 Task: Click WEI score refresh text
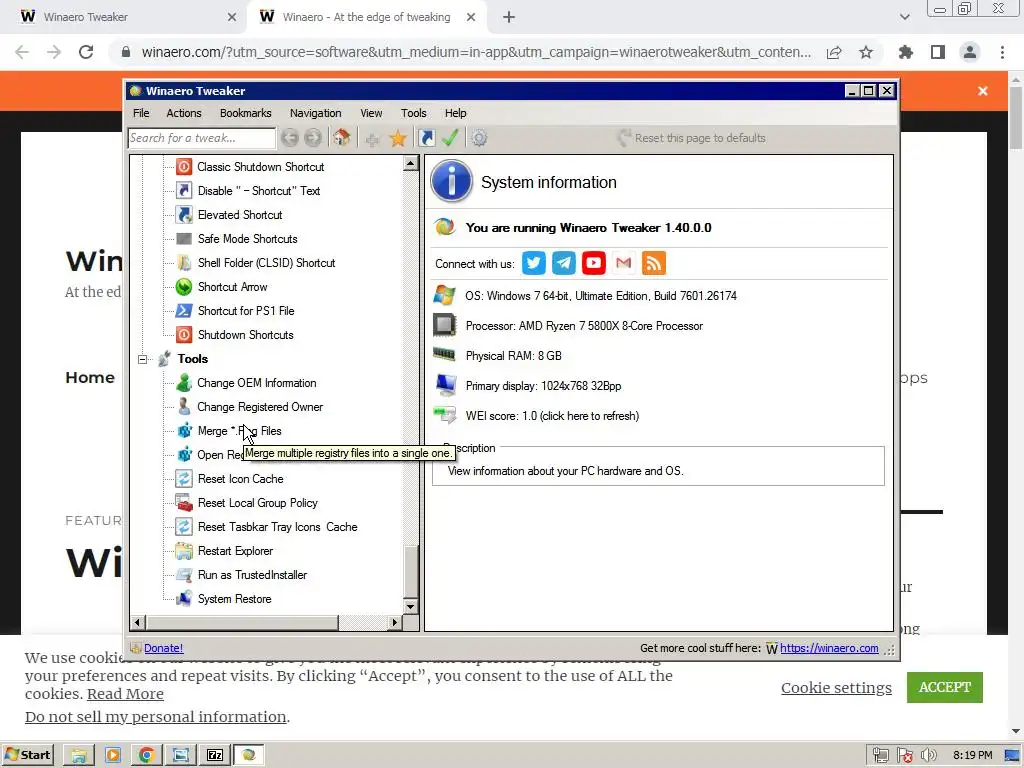tap(552, 416)
